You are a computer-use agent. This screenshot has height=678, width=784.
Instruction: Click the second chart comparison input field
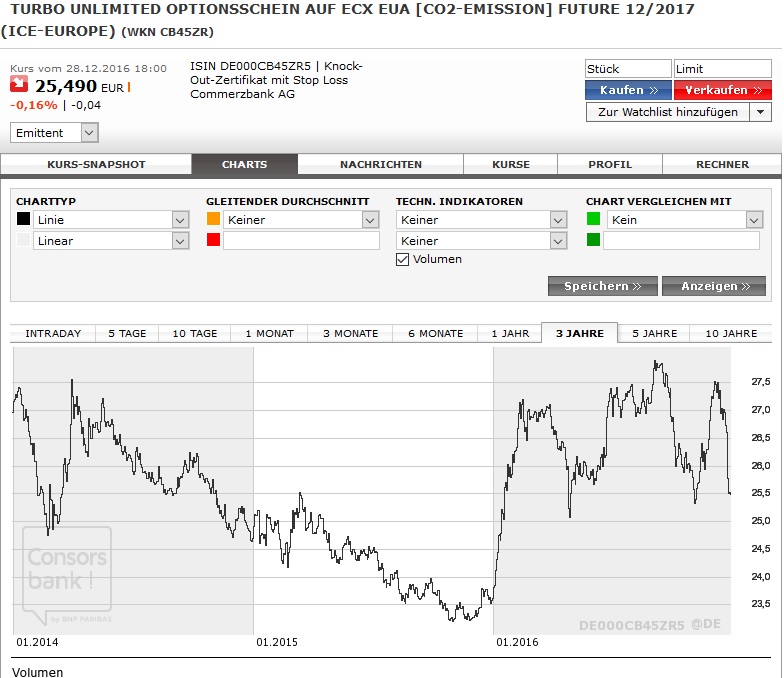click(681, 241)
